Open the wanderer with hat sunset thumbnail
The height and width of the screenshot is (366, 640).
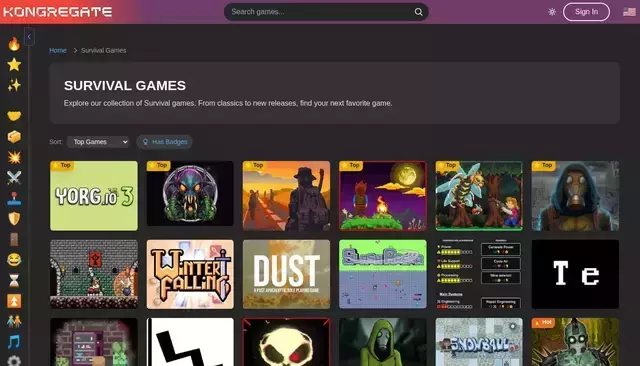click(x=287, y=196)
